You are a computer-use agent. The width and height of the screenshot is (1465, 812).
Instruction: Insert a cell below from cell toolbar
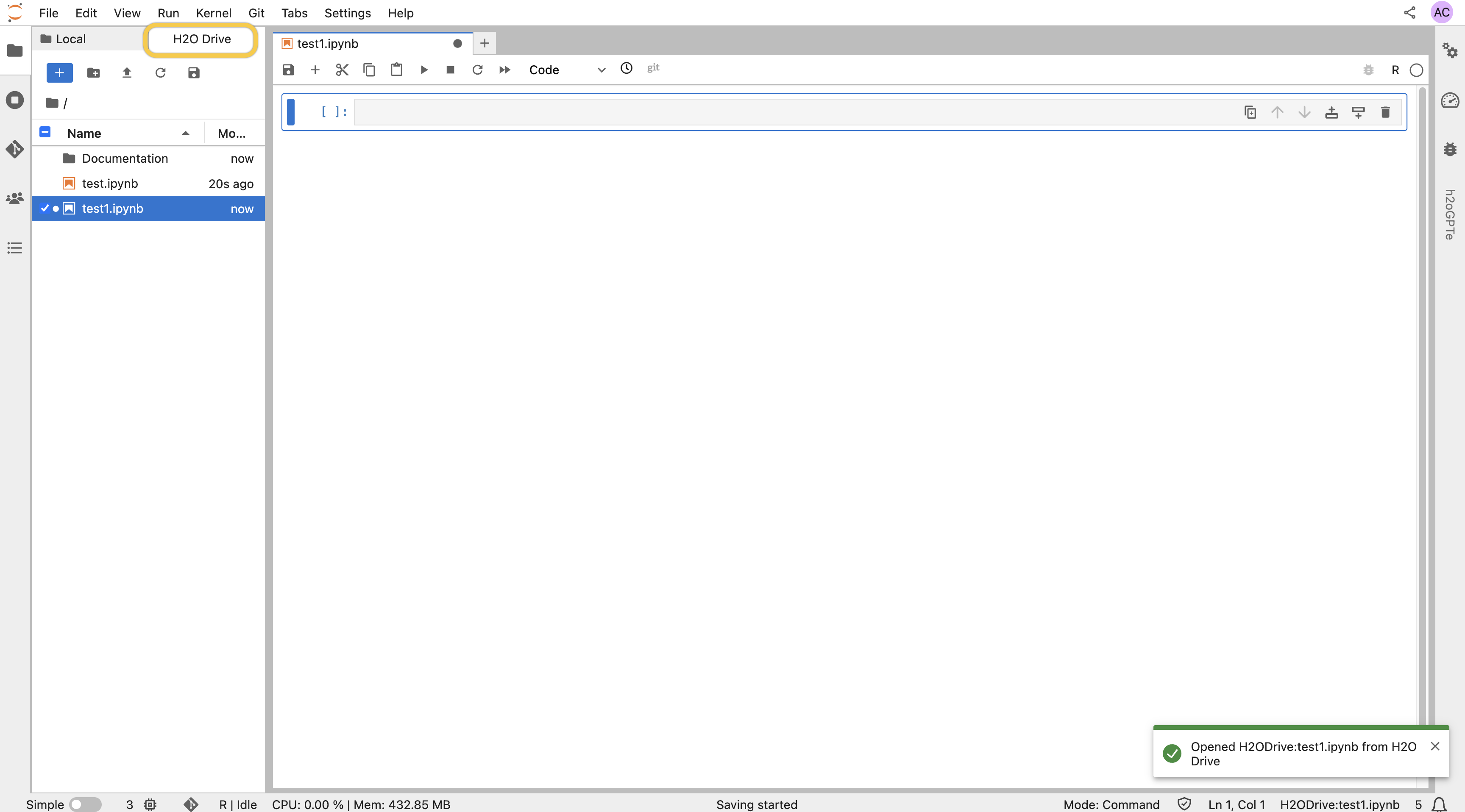click(x=1358, y=112)
